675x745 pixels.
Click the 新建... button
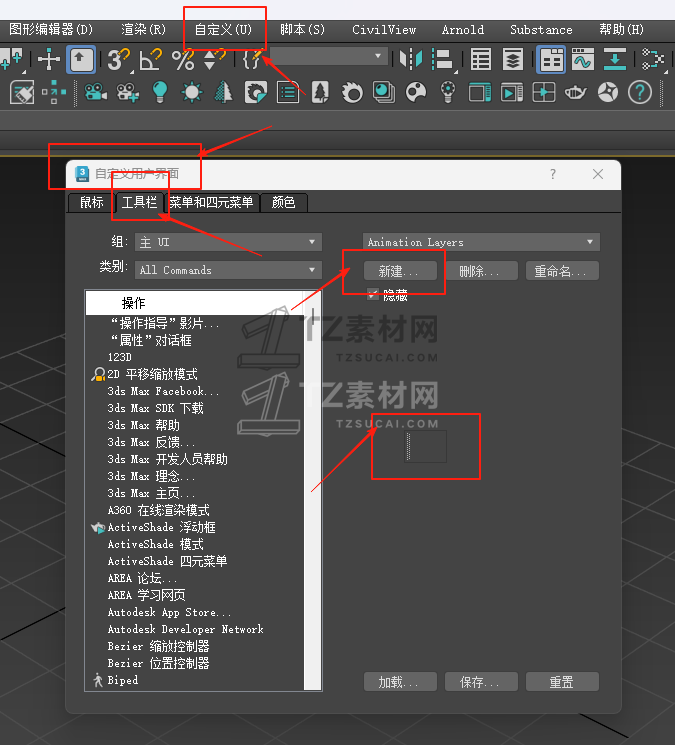[400, 271]
